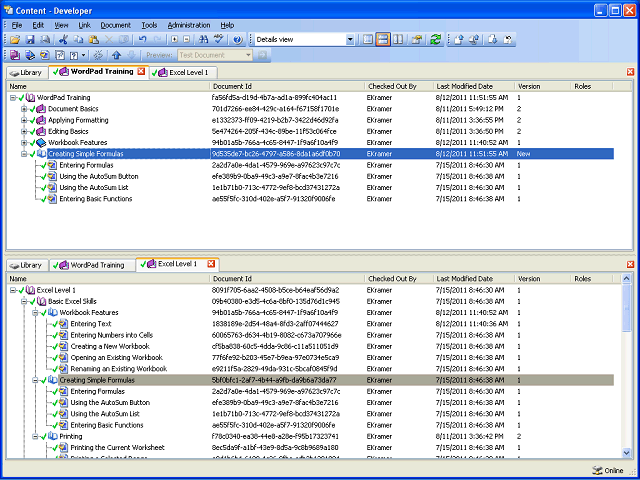Click the Check In All toolbar icon
The width and height of the screenshot is (640, 480).
474,40
